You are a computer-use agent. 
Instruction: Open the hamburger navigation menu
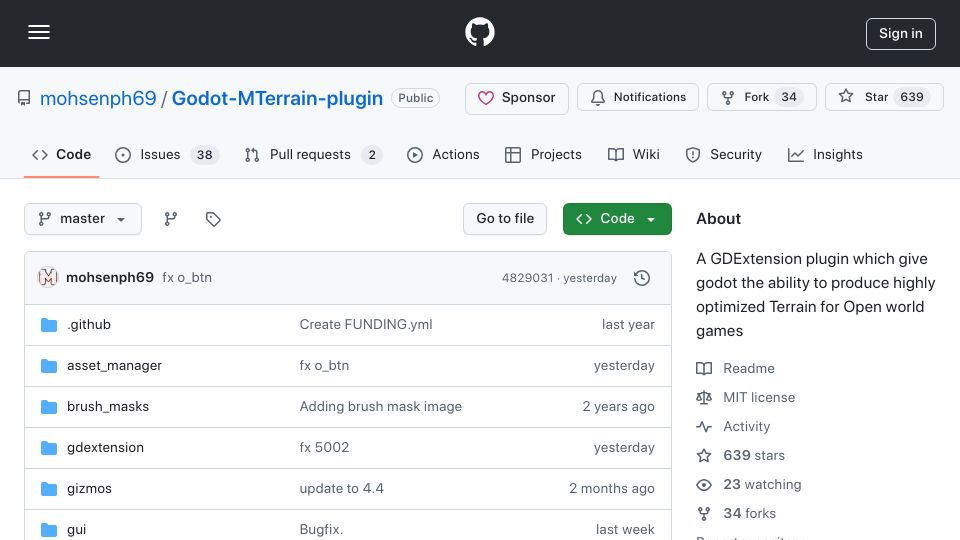pyautogui.click(x=39, y=32)
